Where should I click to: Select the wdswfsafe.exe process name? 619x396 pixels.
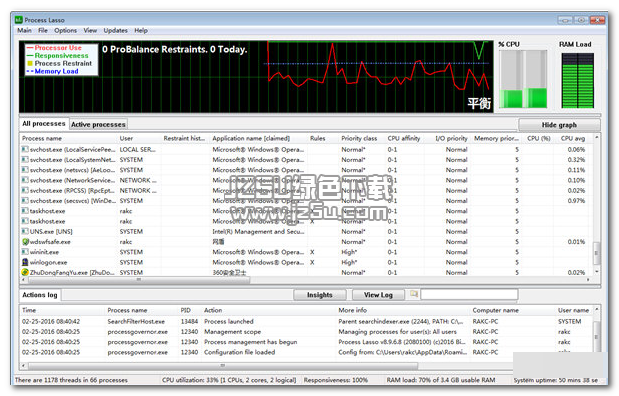tap(50, 242)
